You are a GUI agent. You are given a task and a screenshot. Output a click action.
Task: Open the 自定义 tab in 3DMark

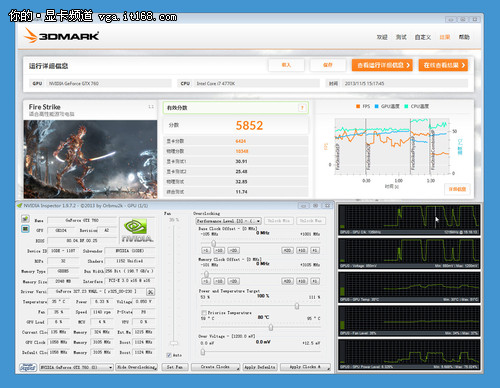point(423,37)
